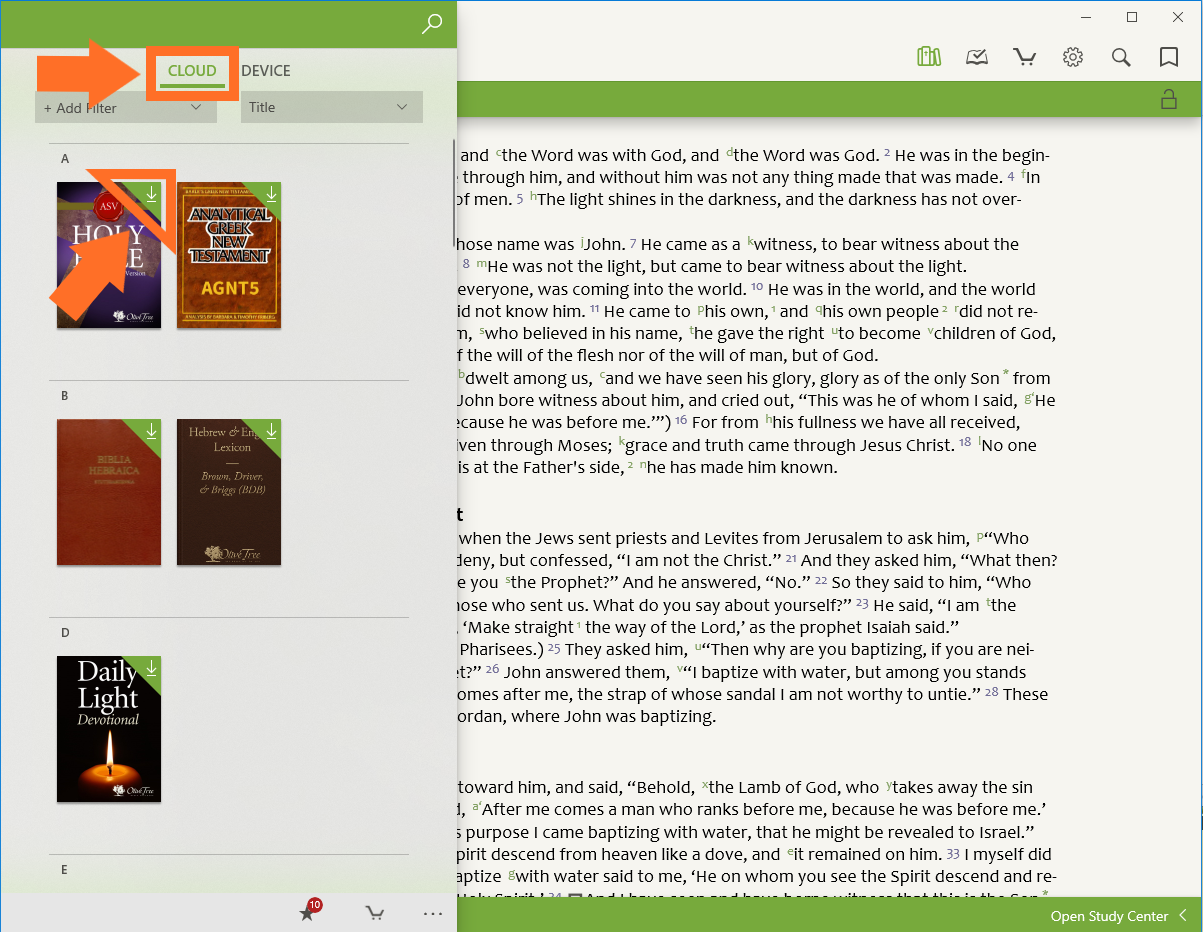The width and height of the screenshot is (1203, 932).
Task: Click the bookmark ribbon icon
Action: (1168, 57)
